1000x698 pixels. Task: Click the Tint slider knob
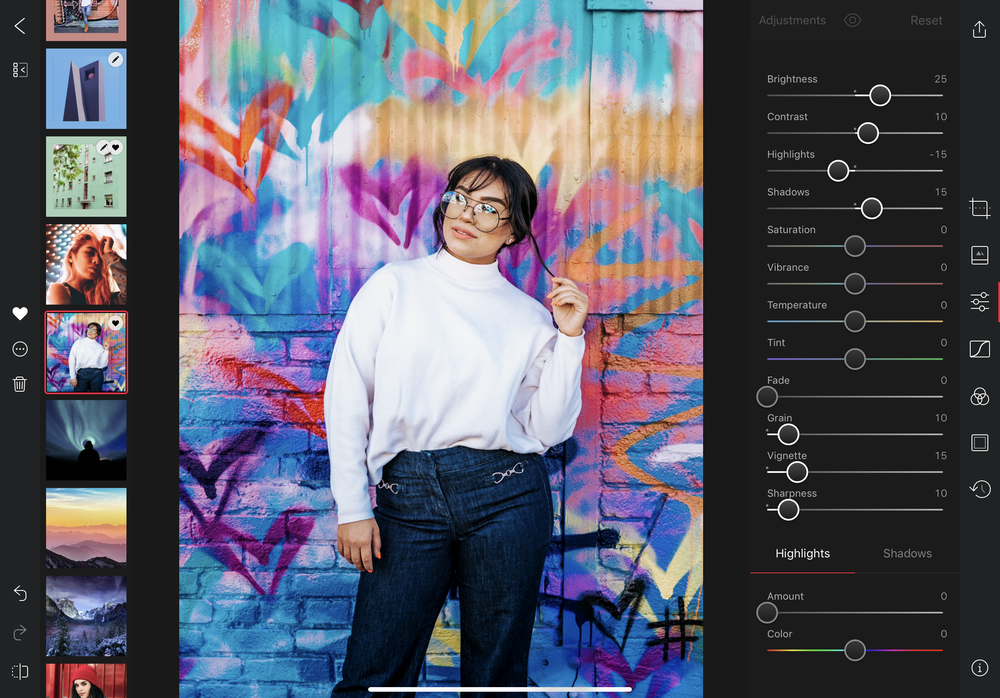(x=855, y=359)
